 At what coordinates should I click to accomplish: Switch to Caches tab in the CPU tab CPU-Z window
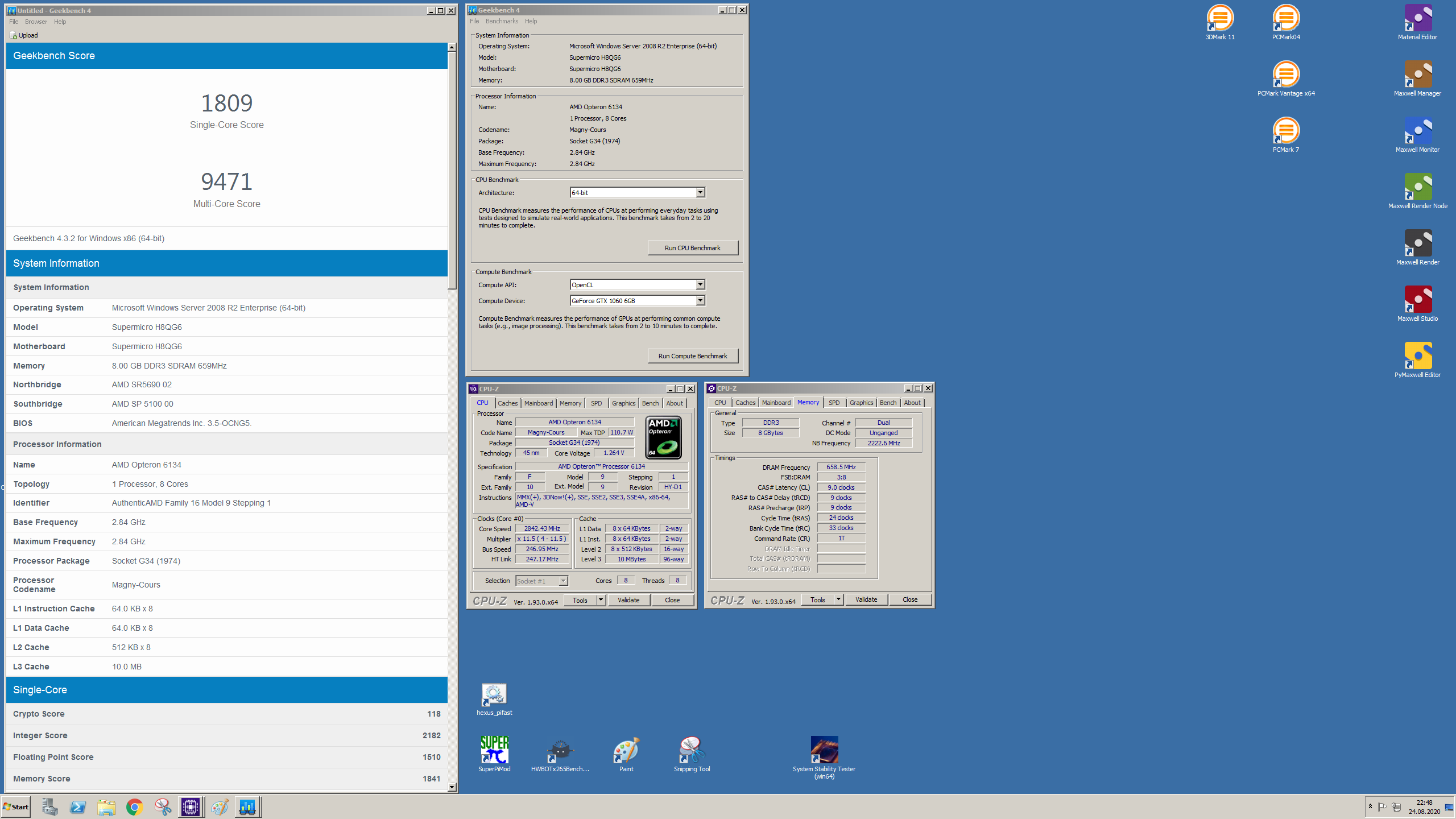click(507, 403)
